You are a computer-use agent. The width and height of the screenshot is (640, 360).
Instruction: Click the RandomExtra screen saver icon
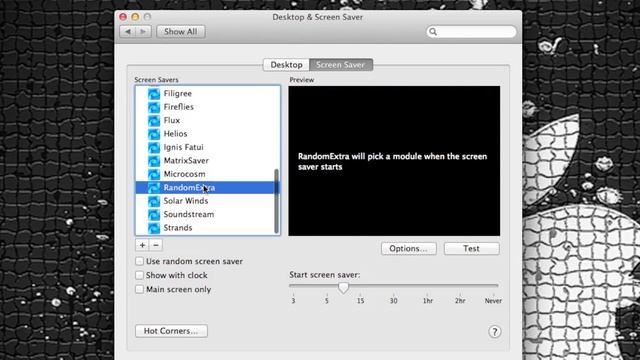tap(154, 188)
